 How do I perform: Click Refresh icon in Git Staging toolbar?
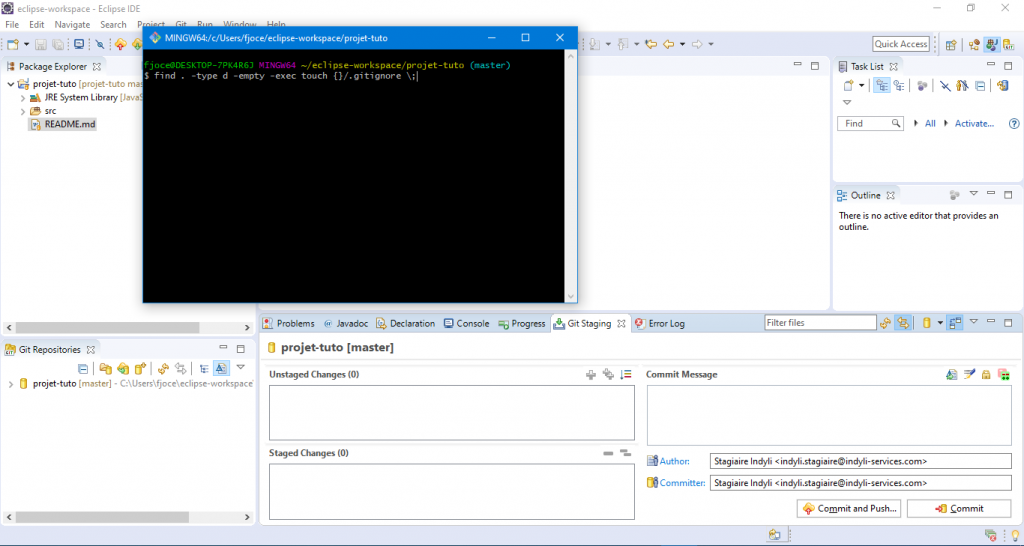[885, 323]
